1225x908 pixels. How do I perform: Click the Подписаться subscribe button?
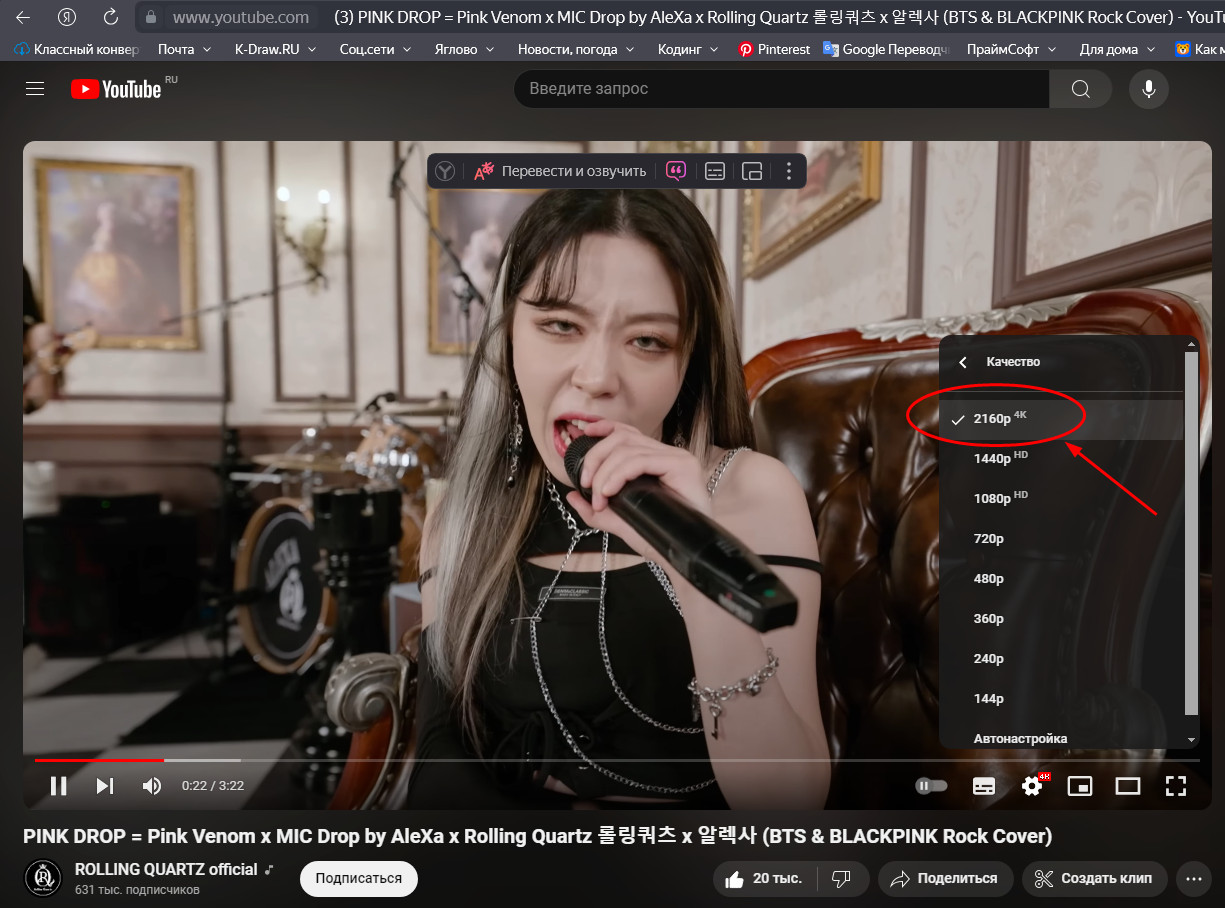(x=359, y=878)
